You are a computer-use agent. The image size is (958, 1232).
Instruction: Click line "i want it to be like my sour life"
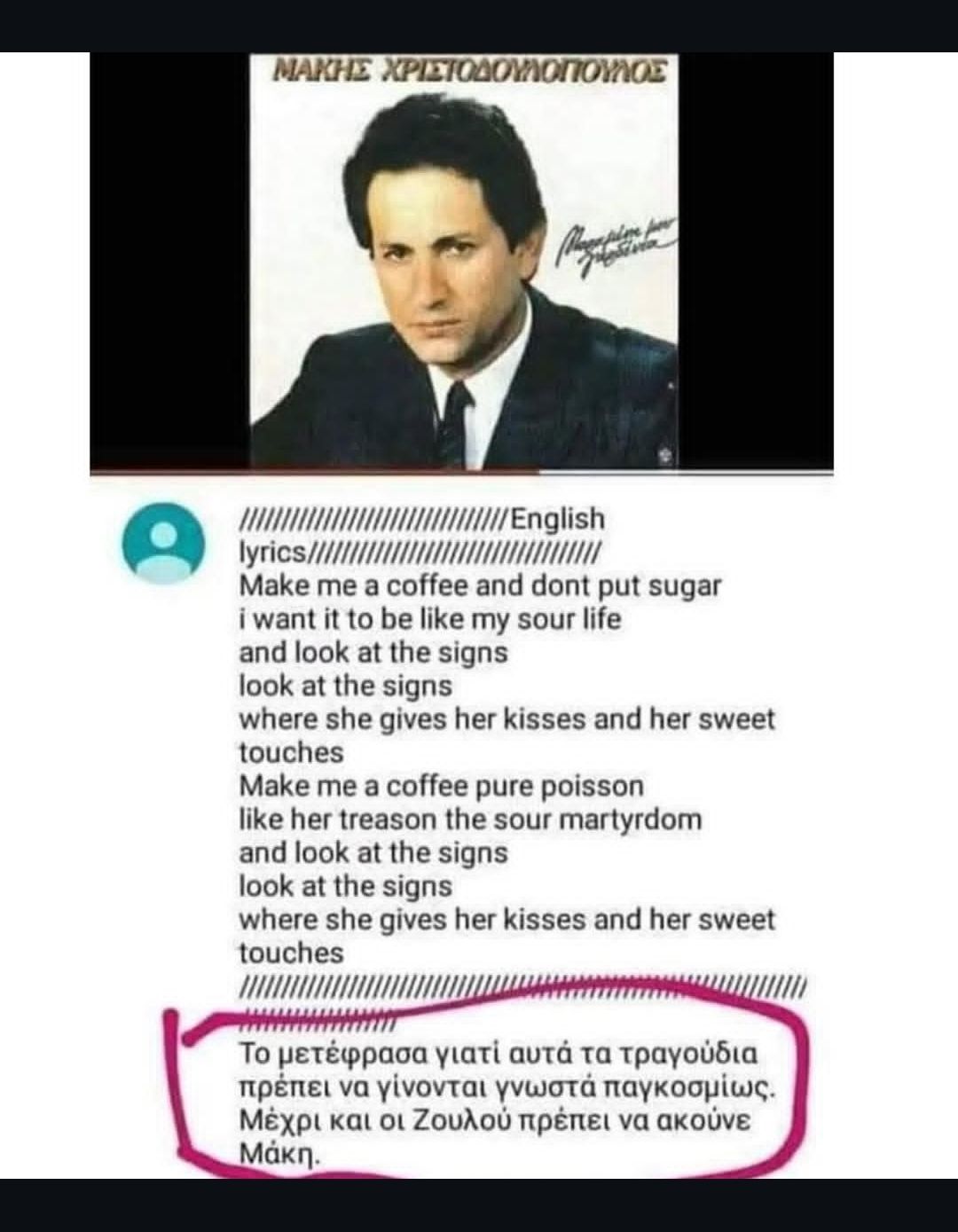click(x=429, y=618)
